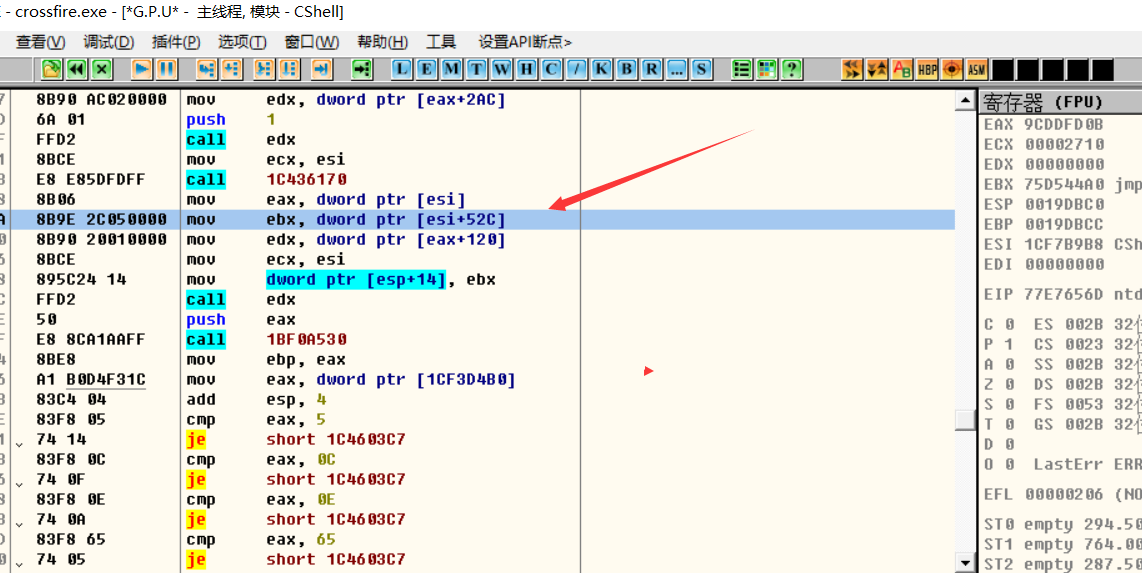This screenshot has width=1142, height=573.
Task: Click disassembly scrollbar up arrow
Action: tap(966, 100)
